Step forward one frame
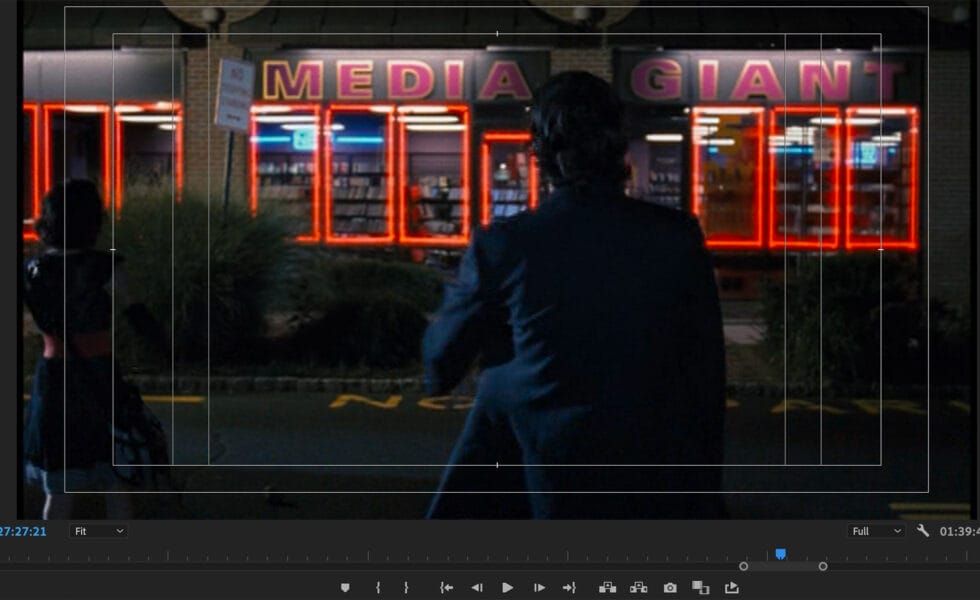This screenshot has height=600, width=980. coord(539,588)
